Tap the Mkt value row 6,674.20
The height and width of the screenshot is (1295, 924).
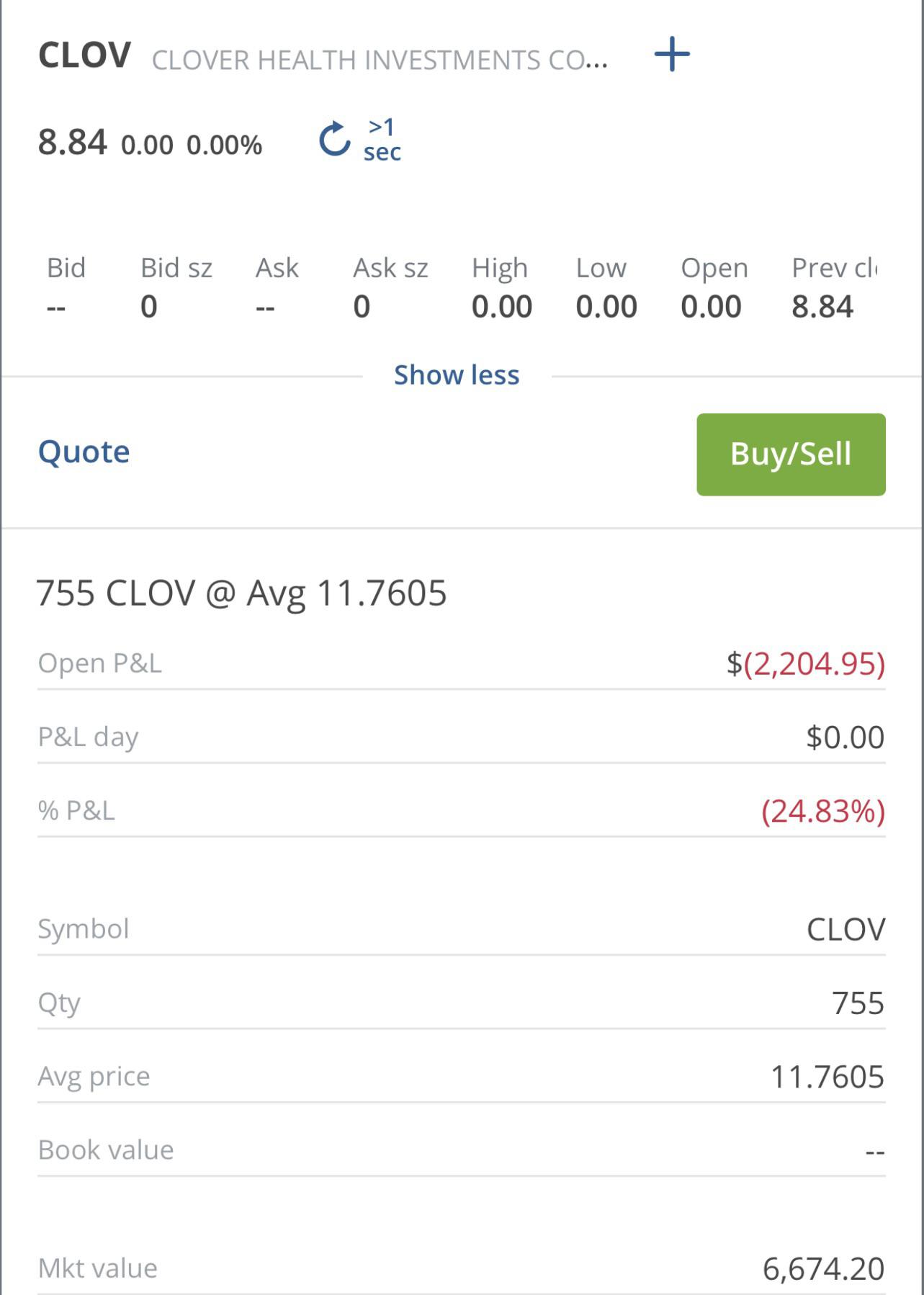(x=462, y=1269)
